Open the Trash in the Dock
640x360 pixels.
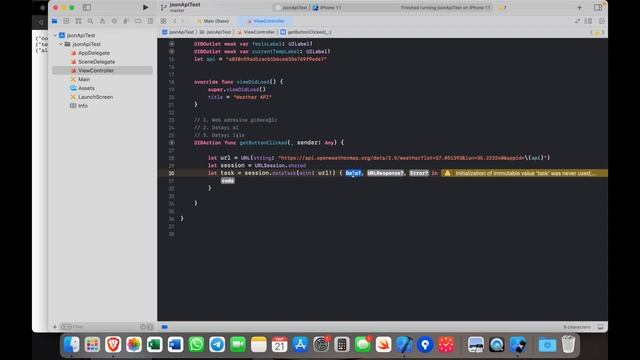[x=568, y=344]
